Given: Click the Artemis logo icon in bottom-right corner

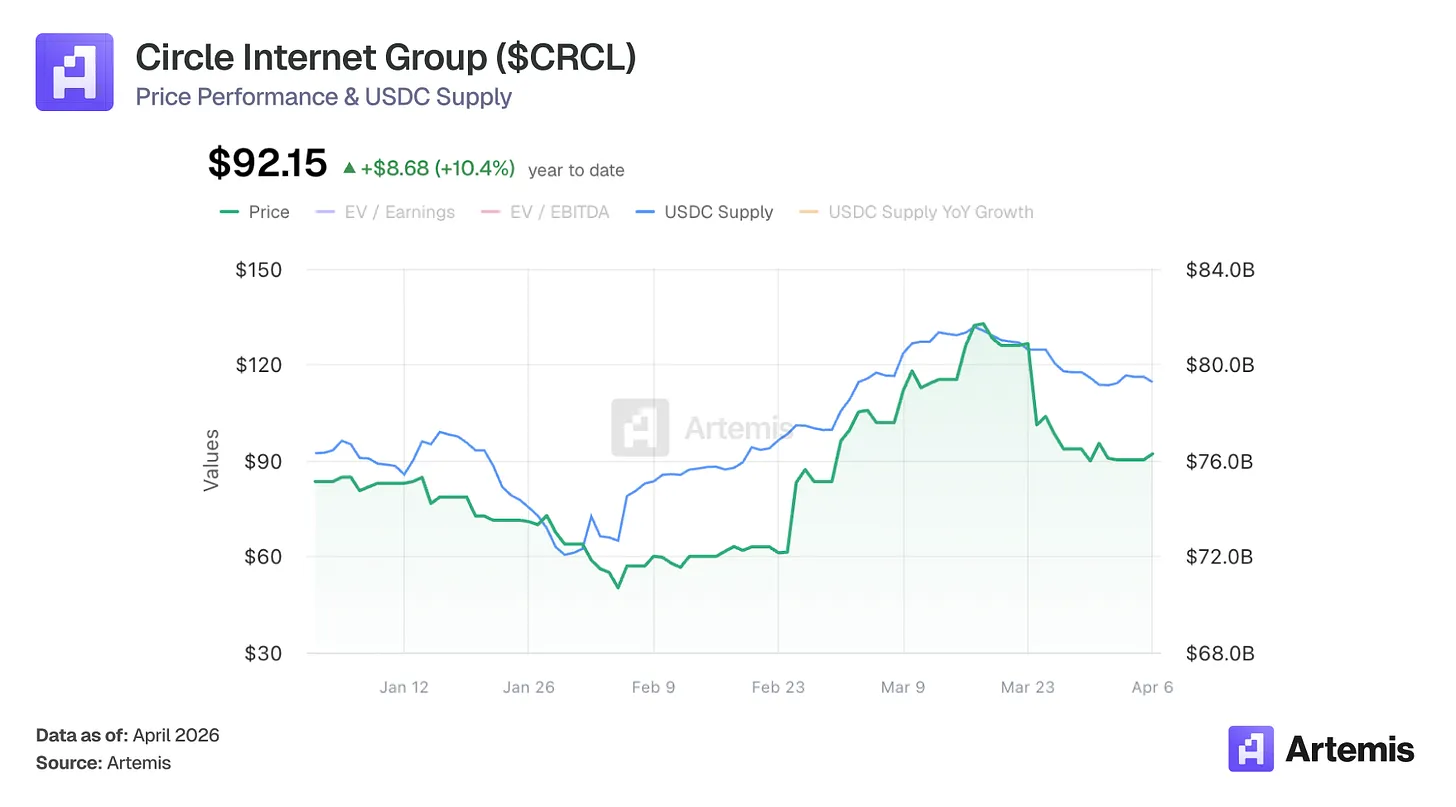Looking at the screenshot, I should click(1251, 749).
